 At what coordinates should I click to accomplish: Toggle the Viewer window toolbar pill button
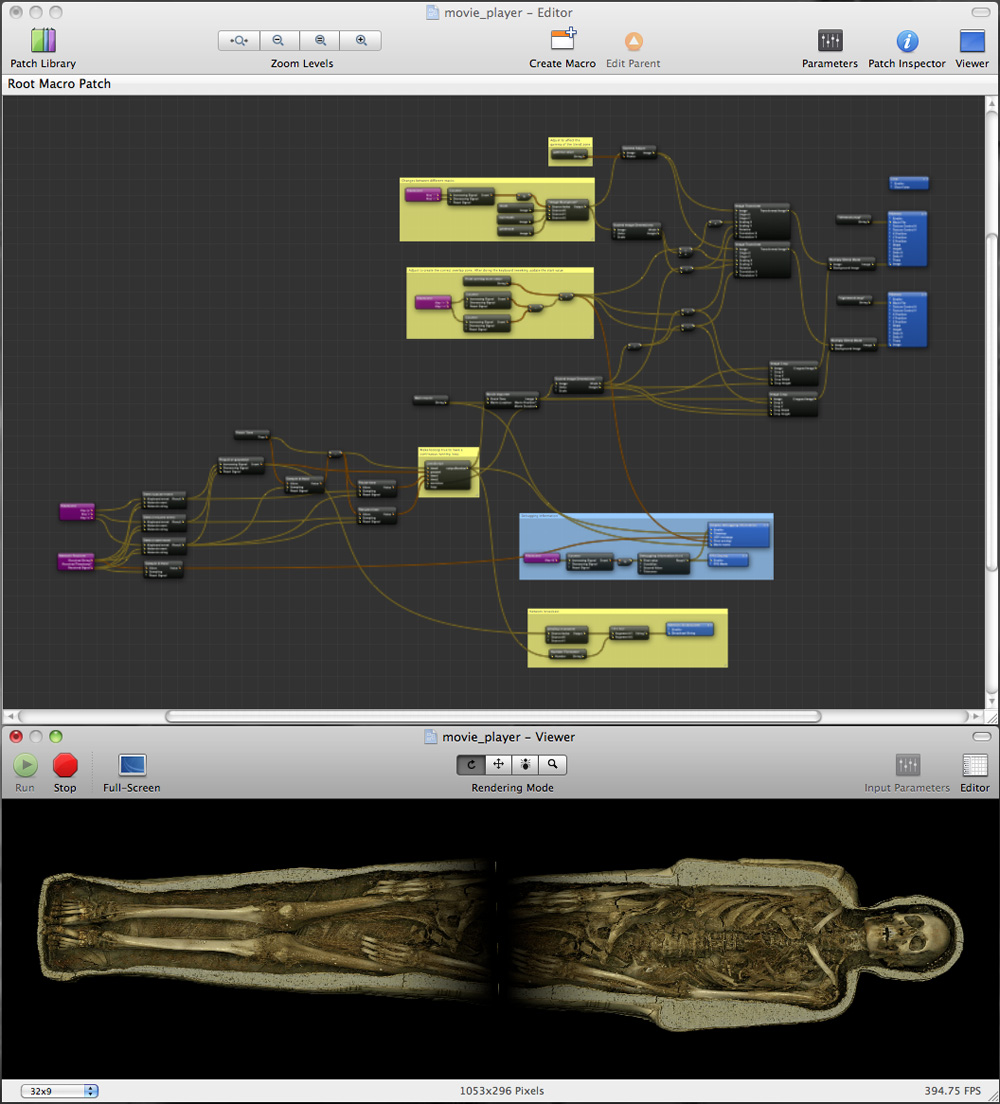pyautogui.click(x=981, y=736)
